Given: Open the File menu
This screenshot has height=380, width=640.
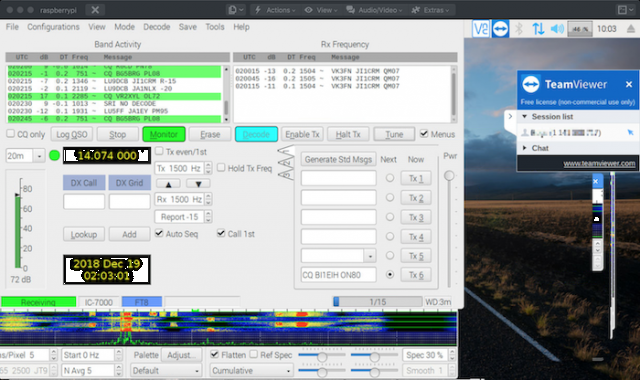Looking at the screenshot, I should point(12,27).
